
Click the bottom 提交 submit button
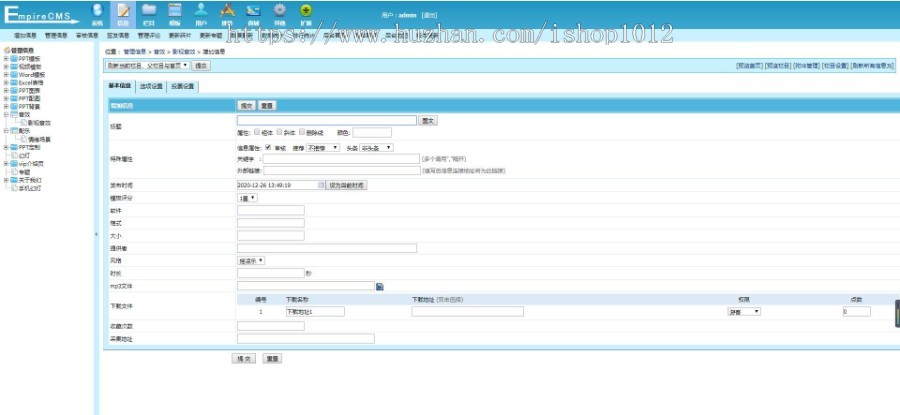tap(243, 359)
